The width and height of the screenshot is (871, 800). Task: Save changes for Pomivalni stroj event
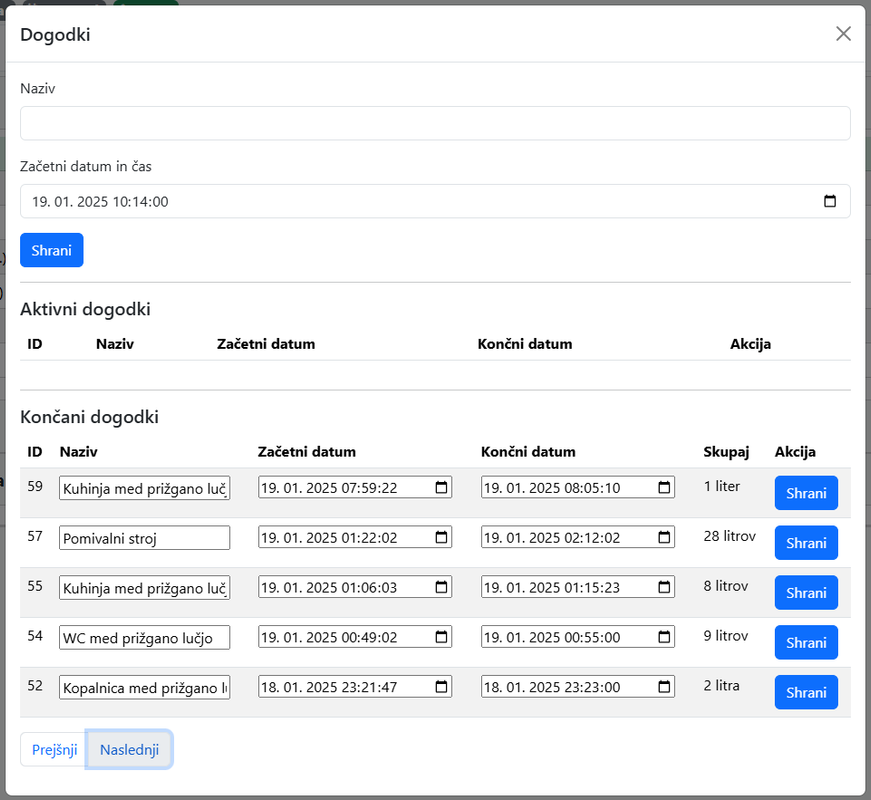tap(806, 543)
